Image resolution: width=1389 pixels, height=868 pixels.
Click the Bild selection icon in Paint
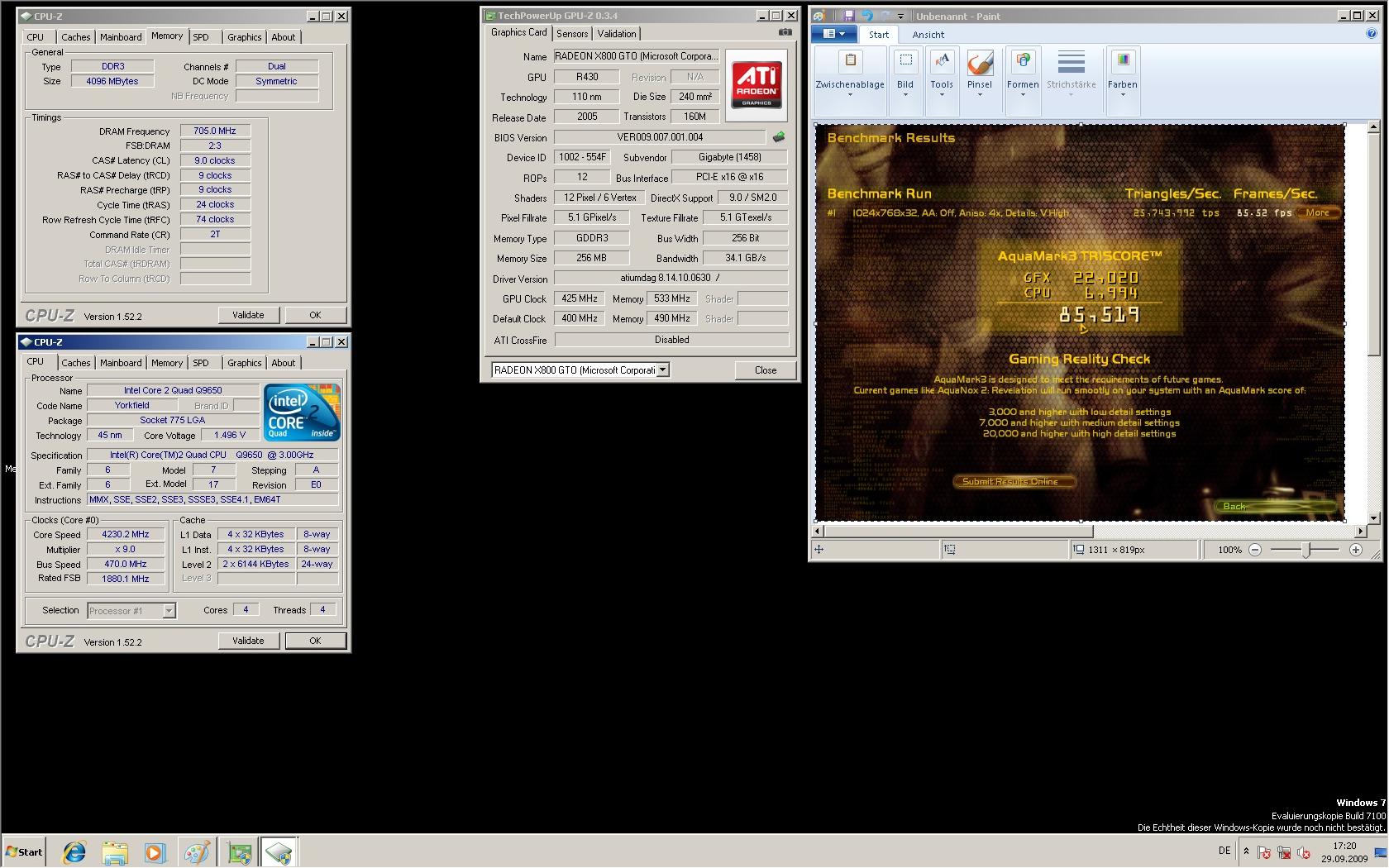[905, 62]
